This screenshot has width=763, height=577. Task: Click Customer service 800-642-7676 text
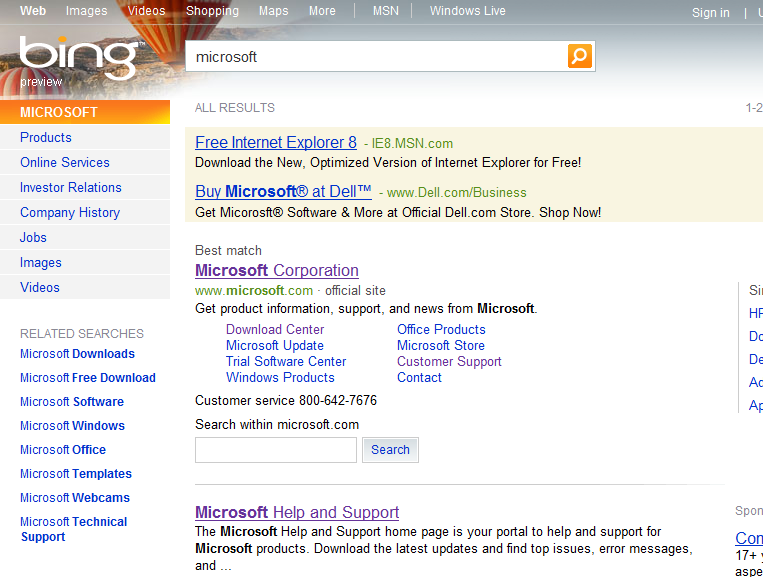[286, 400]
